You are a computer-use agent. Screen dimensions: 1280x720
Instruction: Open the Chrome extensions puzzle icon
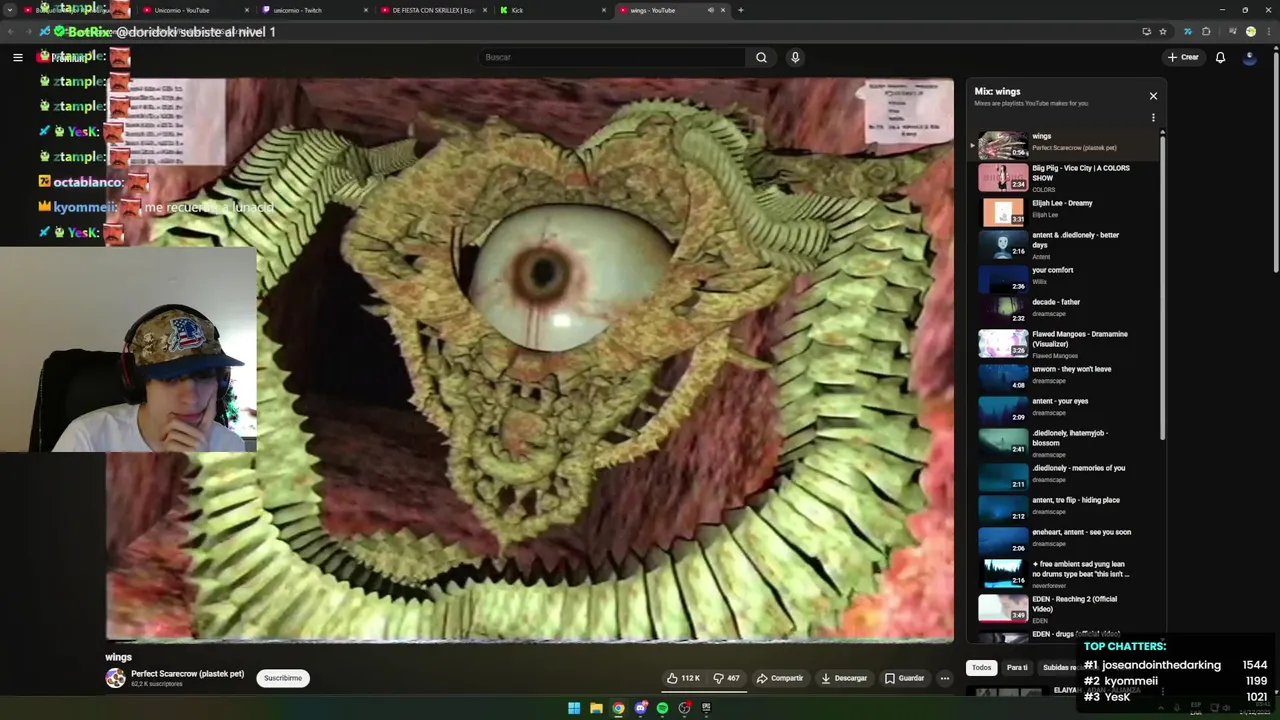(1206, 32)
